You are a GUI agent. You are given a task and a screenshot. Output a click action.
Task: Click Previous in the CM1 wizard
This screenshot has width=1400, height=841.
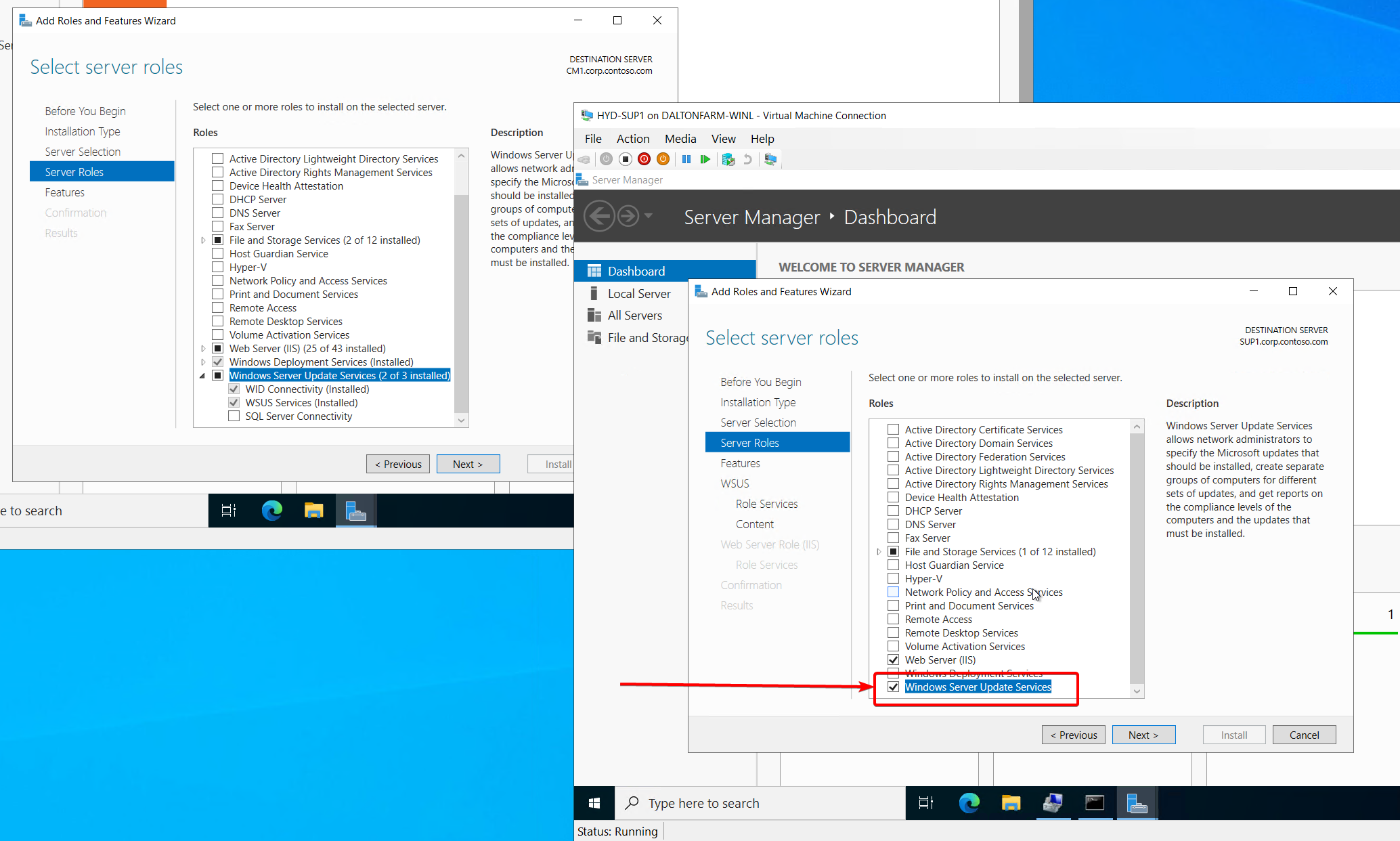(398, 464)
